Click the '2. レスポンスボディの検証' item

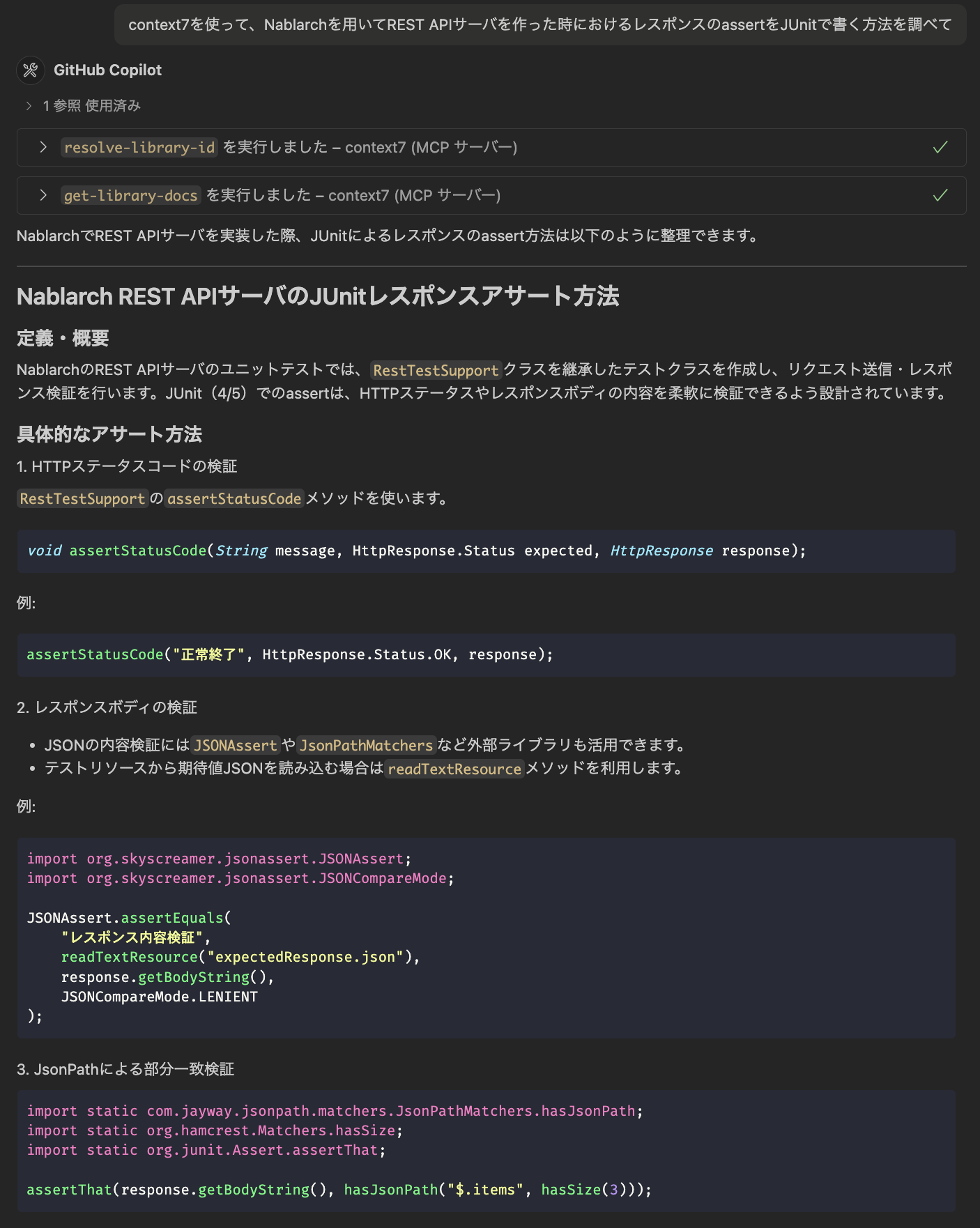[x=107, y=707]
